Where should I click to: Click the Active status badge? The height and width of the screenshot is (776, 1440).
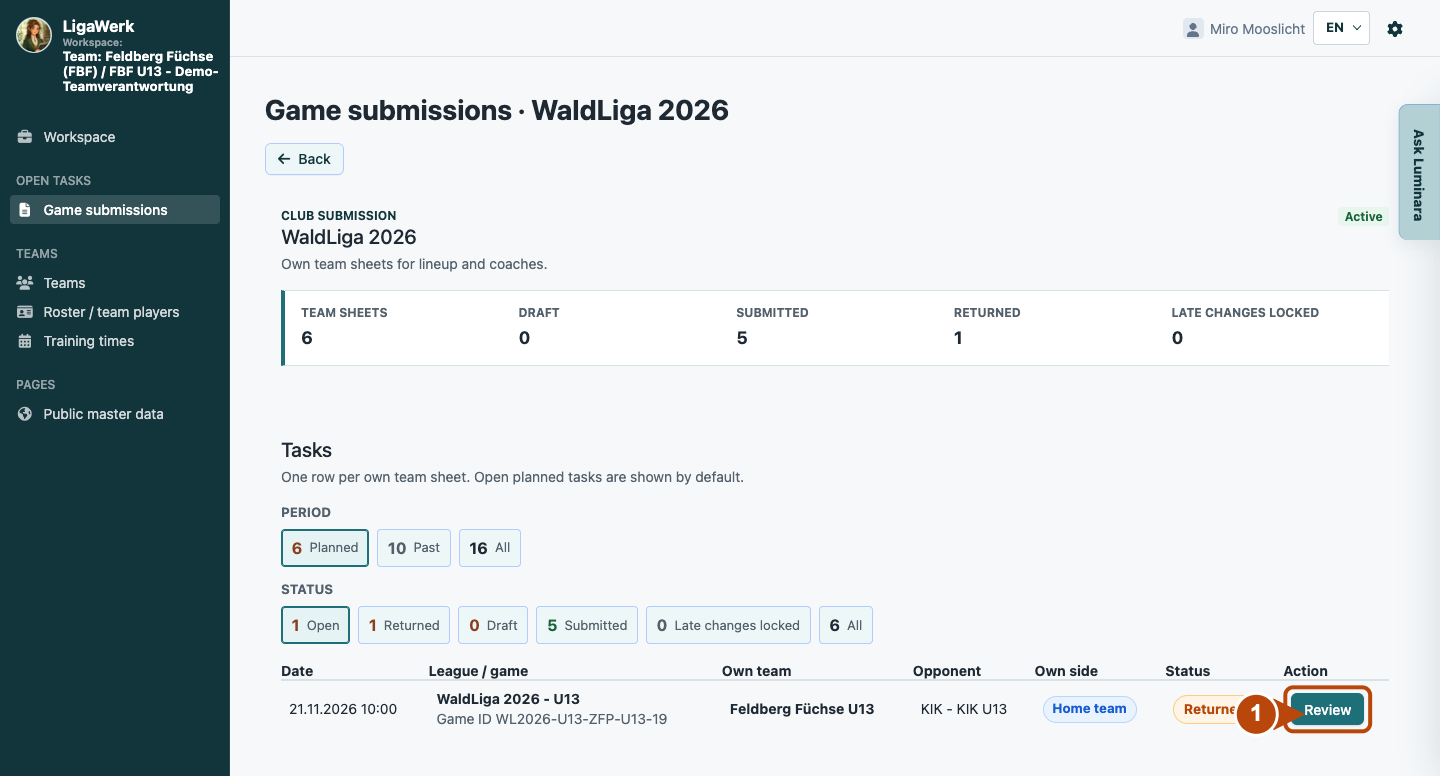click(1363, 217)
